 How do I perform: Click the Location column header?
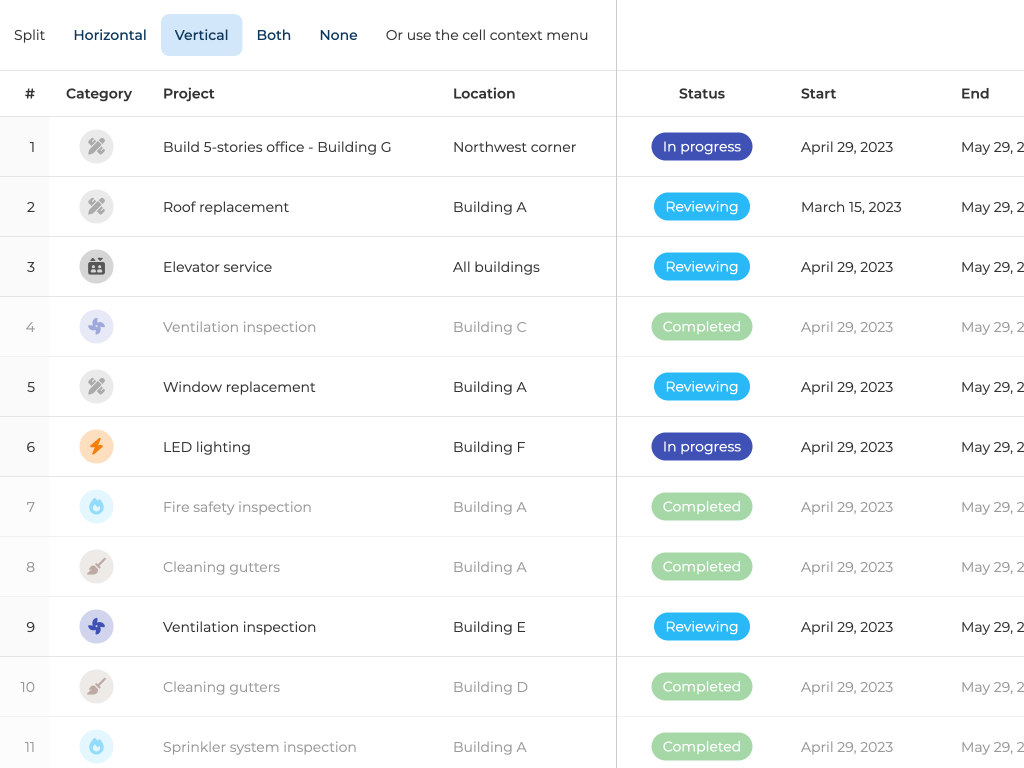484,94
